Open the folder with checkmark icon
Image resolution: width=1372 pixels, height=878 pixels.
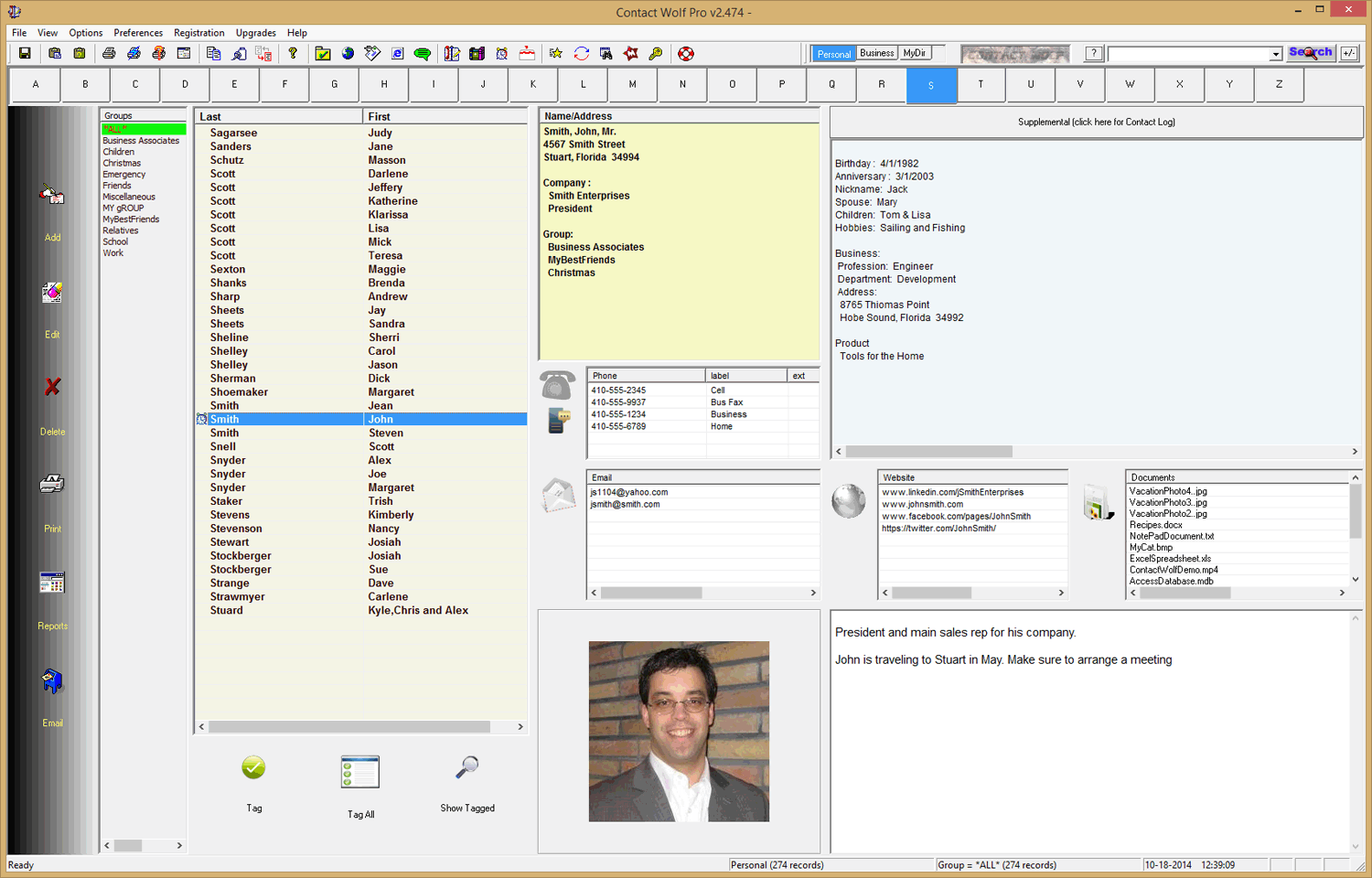323,54
